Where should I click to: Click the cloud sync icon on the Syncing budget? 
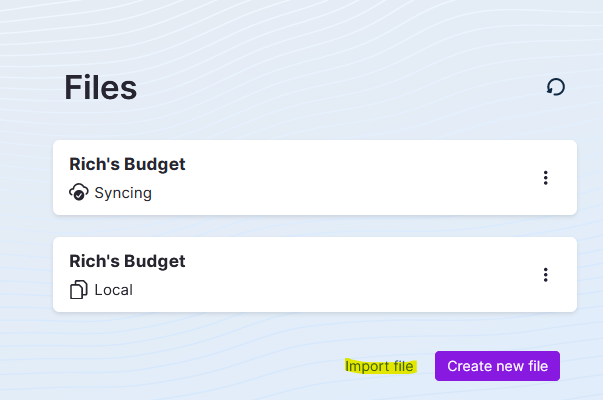click(x=79, y=193)
